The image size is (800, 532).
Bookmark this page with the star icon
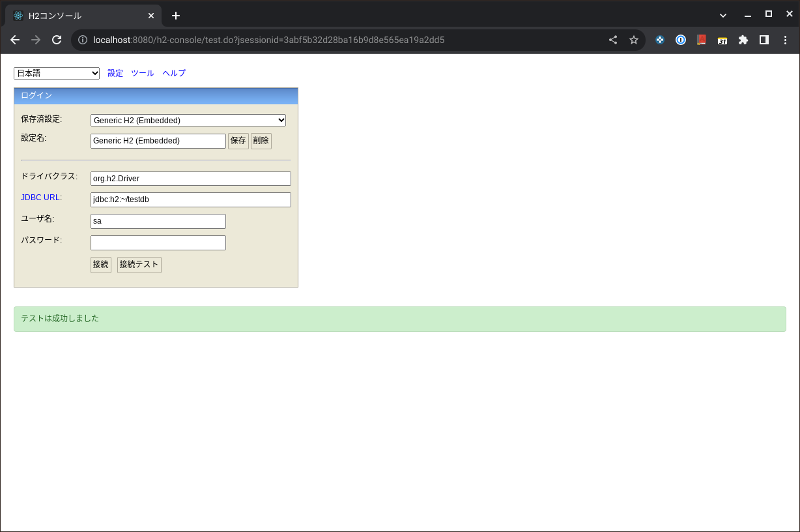[x=634, y=40]
